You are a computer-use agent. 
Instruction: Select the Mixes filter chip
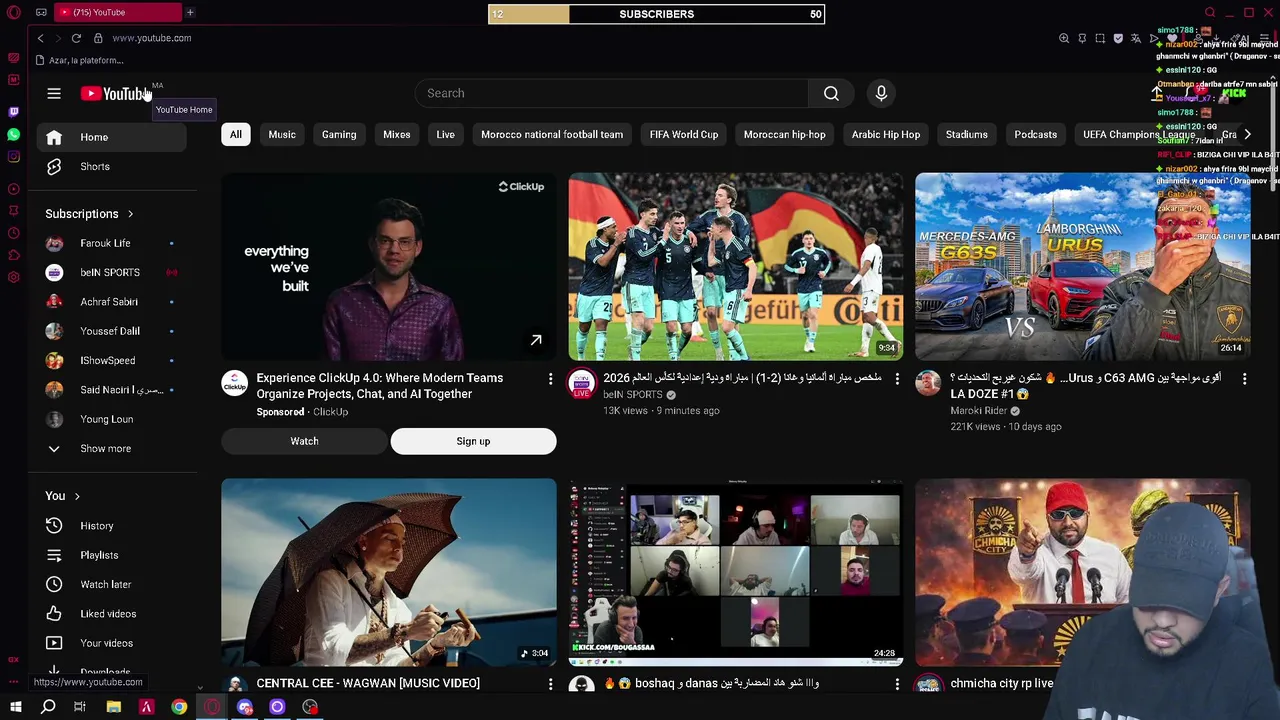[397, 134]
